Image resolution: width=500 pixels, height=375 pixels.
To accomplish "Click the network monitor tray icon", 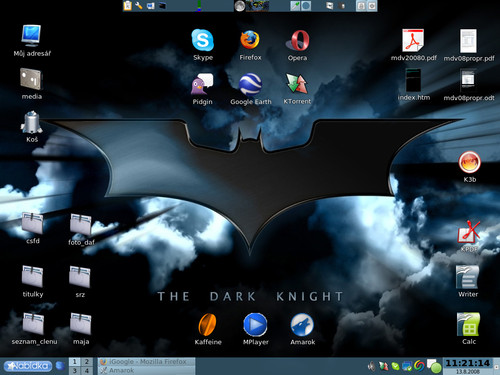I will coord(407,366).
